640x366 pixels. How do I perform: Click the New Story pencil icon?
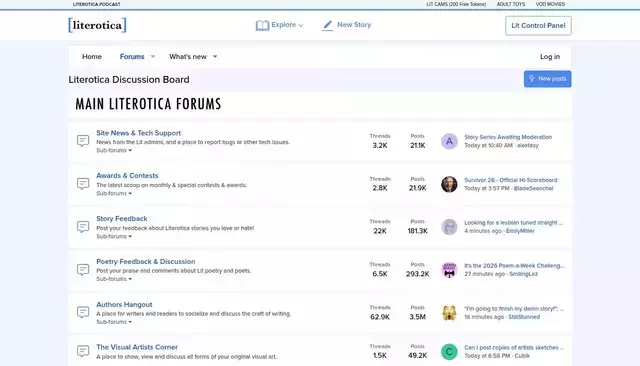tap(327, 25)
